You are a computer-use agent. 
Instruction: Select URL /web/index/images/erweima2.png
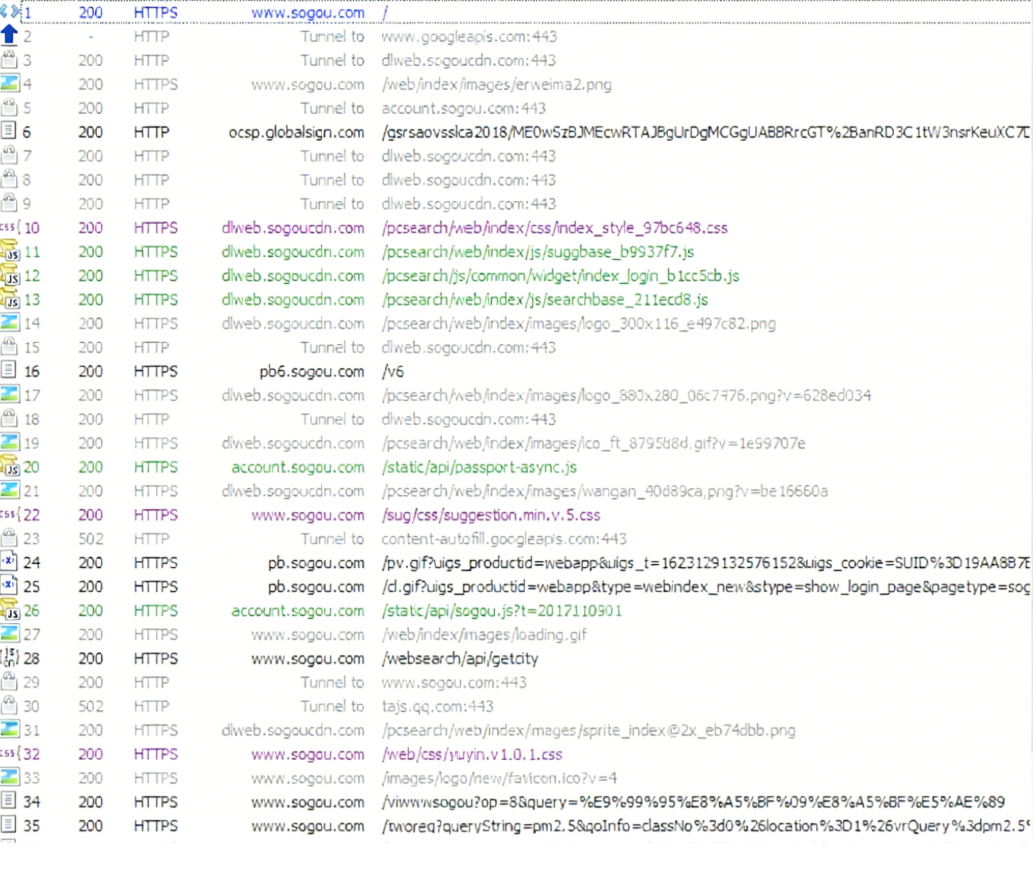point(497,84)
